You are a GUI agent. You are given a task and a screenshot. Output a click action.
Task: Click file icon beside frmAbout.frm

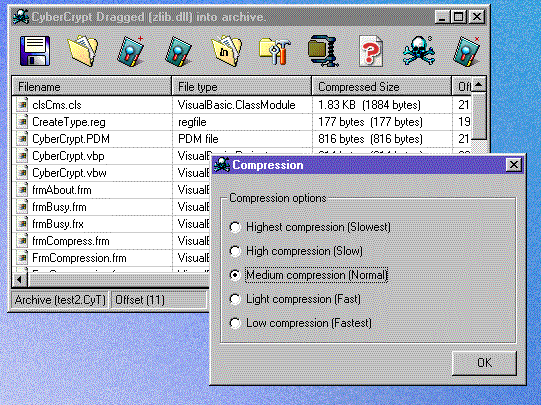[x=22, y=190]
